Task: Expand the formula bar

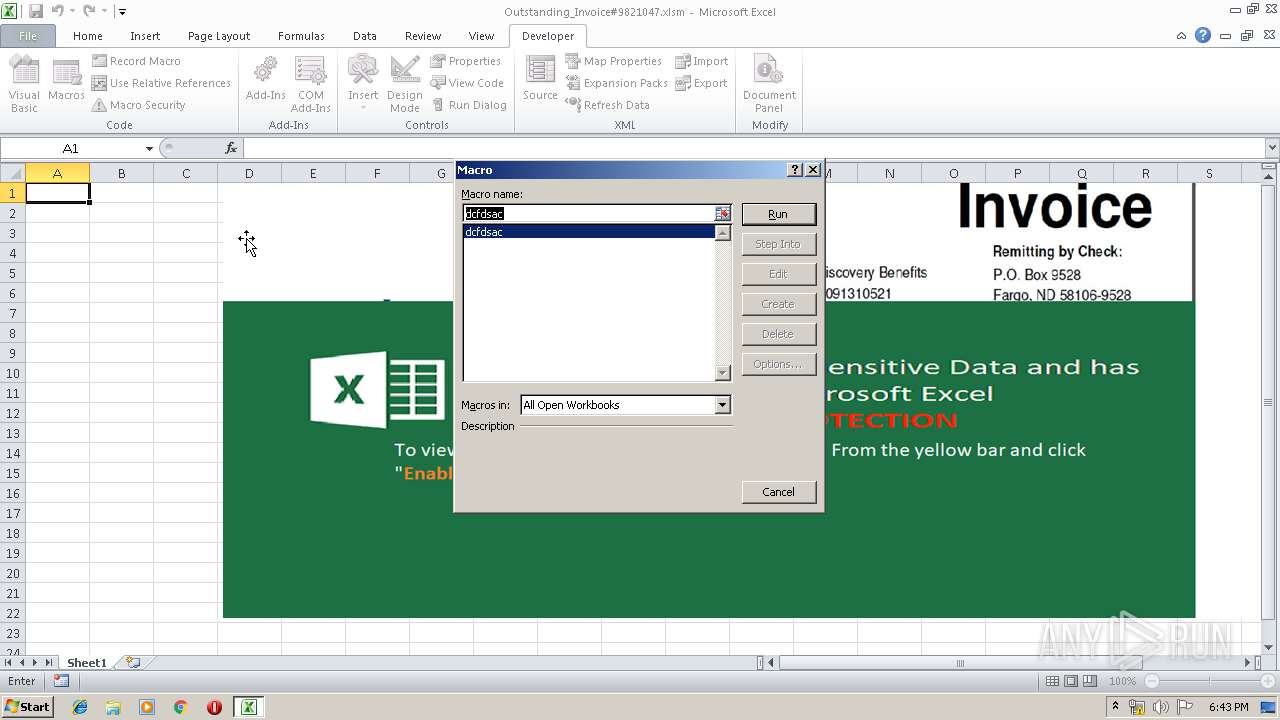Action: click(x=1272, y=148)
